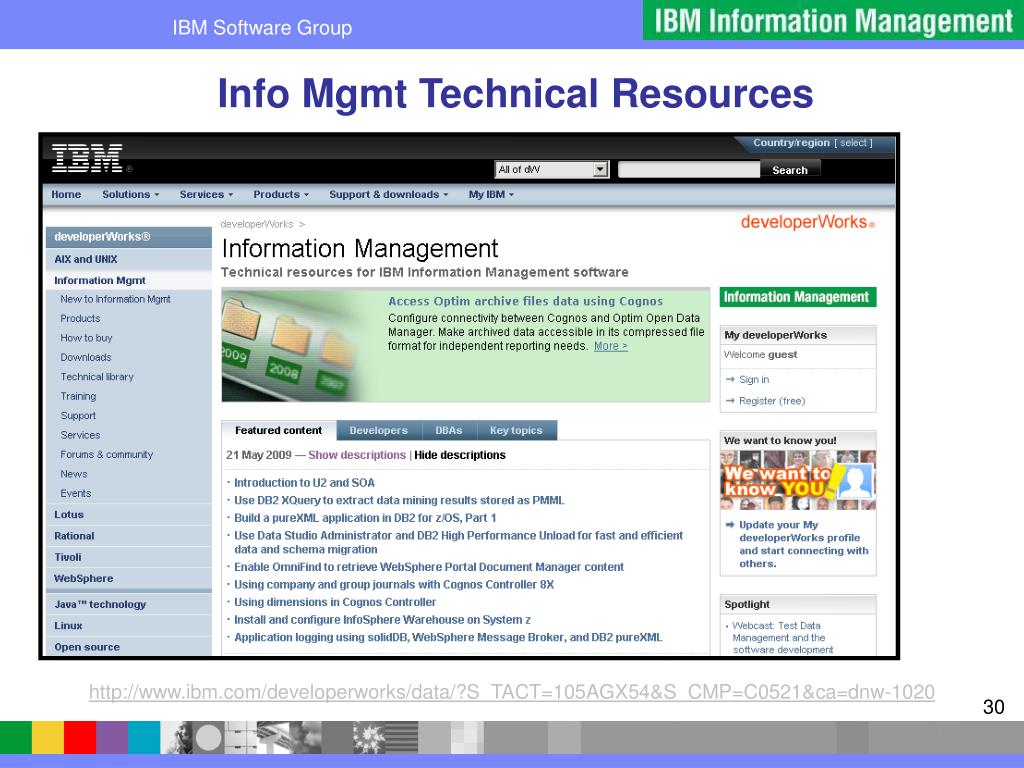Viewport: 1024px width, 768px height.
Task: Open 'Enable OmniFind to retrieve WebSphere Portal' article
Action: coord(429,568)
